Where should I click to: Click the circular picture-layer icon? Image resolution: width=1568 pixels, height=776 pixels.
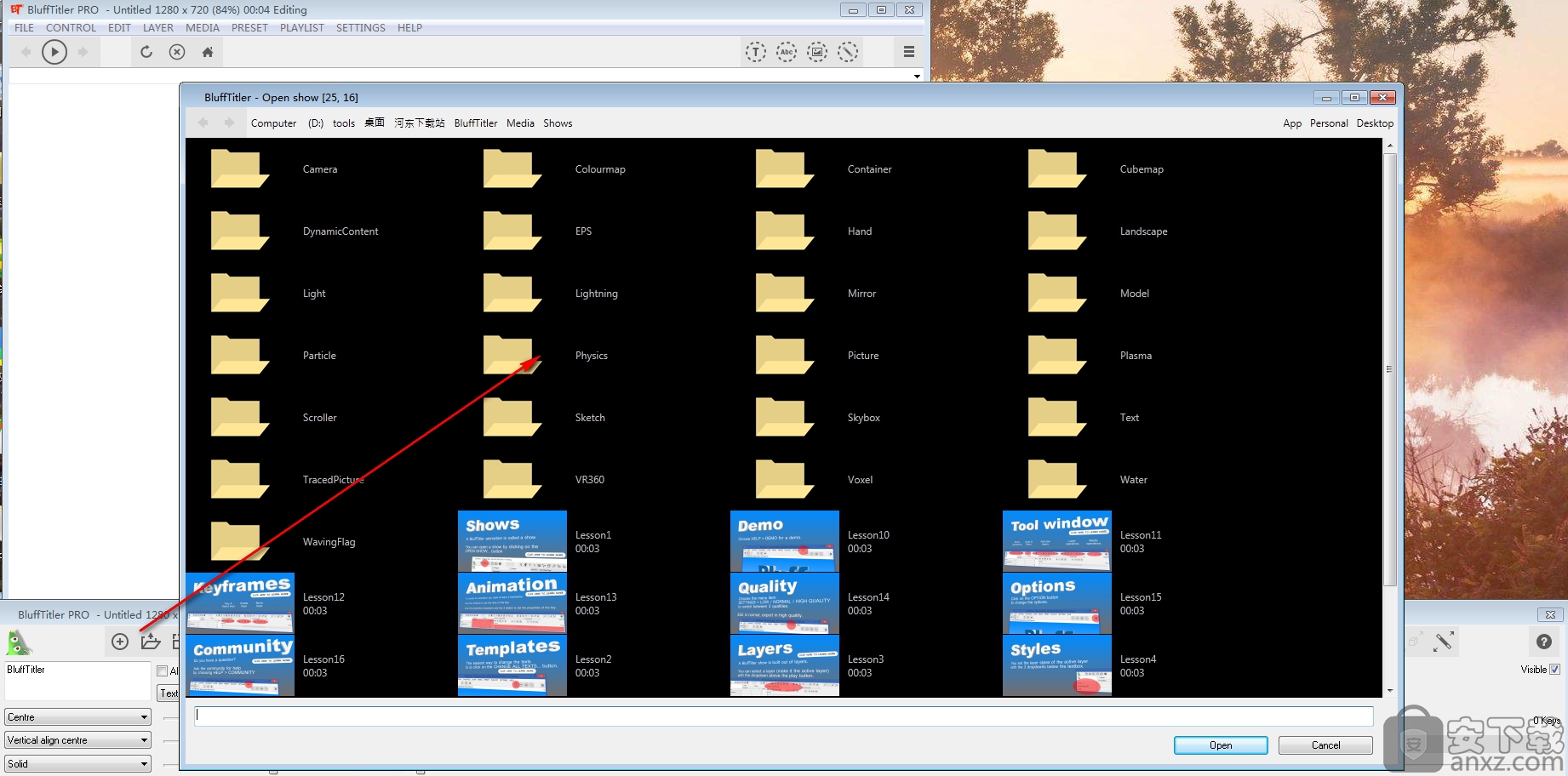tap(817, 52)
